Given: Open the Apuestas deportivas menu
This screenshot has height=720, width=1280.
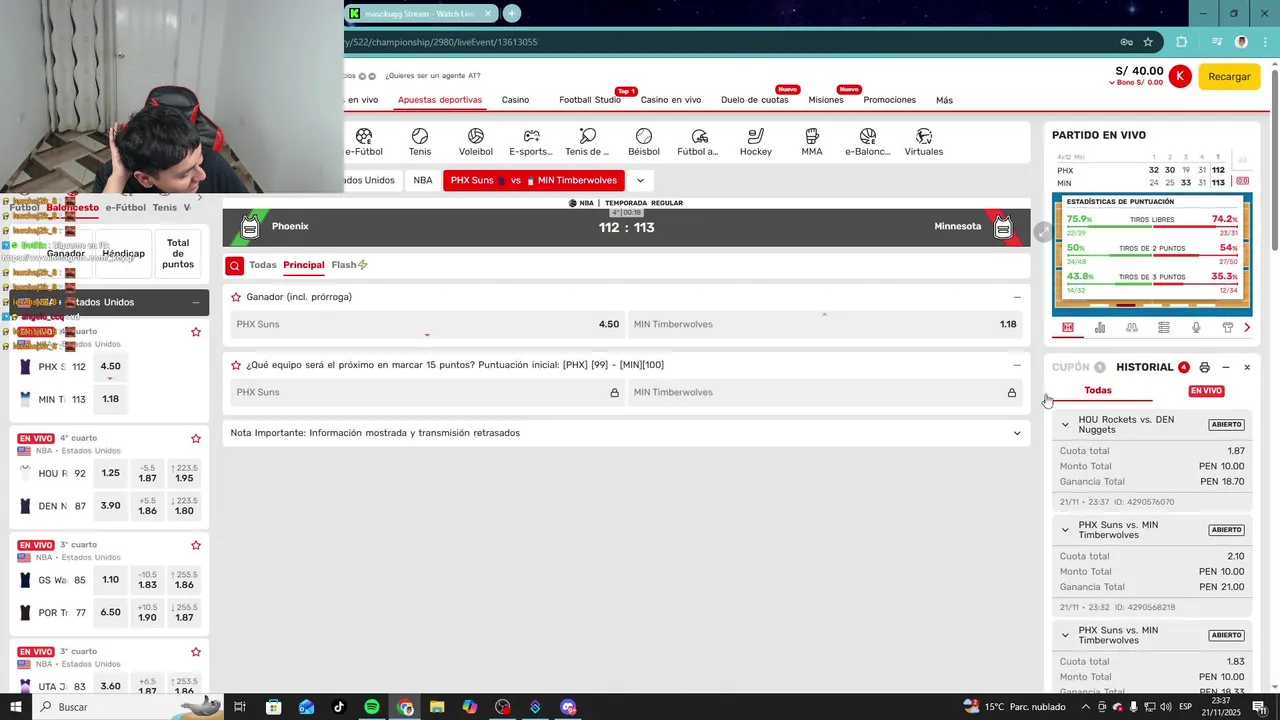Looking at the screenshot, I should (440, 100).
